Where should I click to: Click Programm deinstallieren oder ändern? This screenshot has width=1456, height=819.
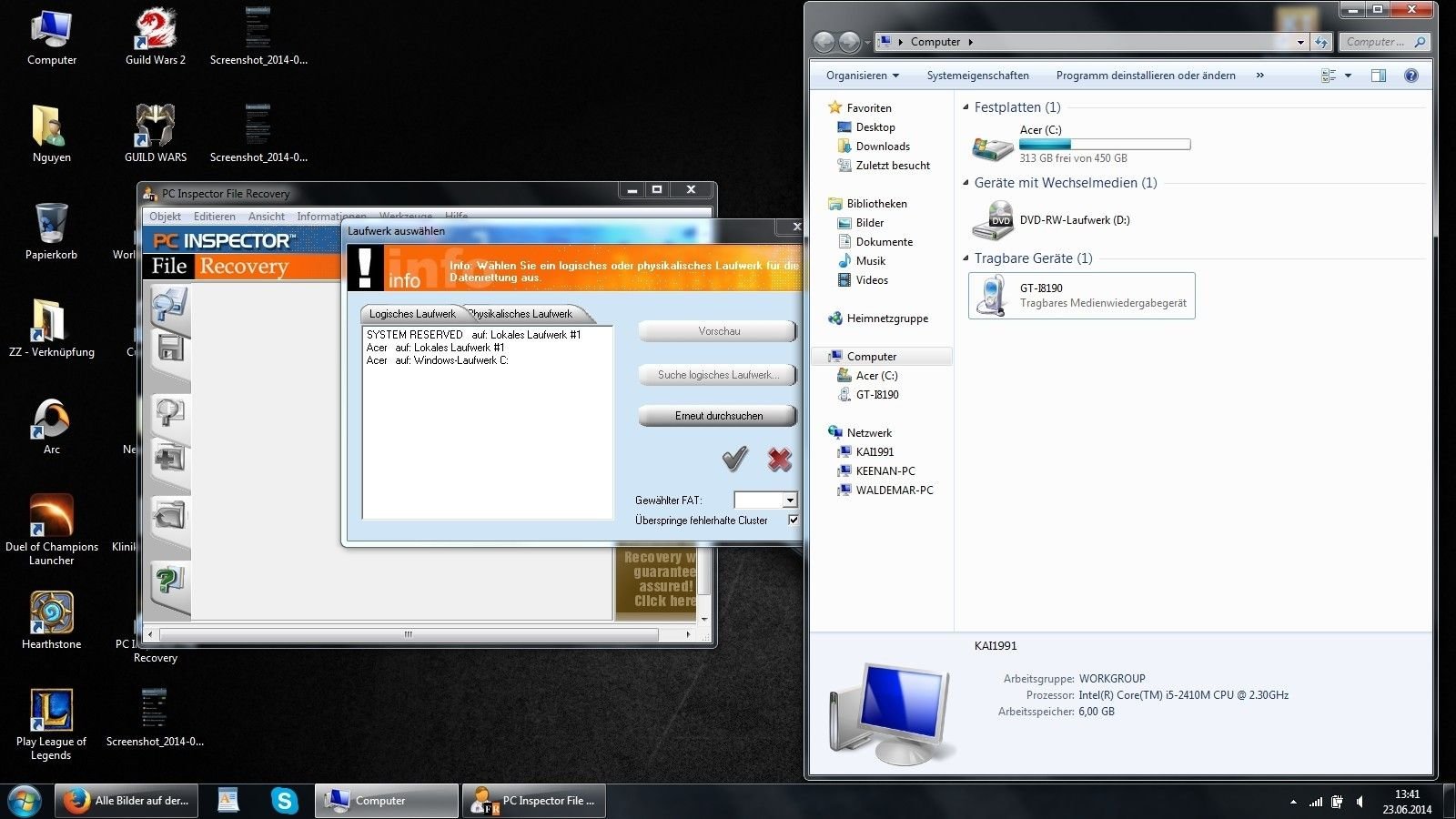tap(1146, 76)
